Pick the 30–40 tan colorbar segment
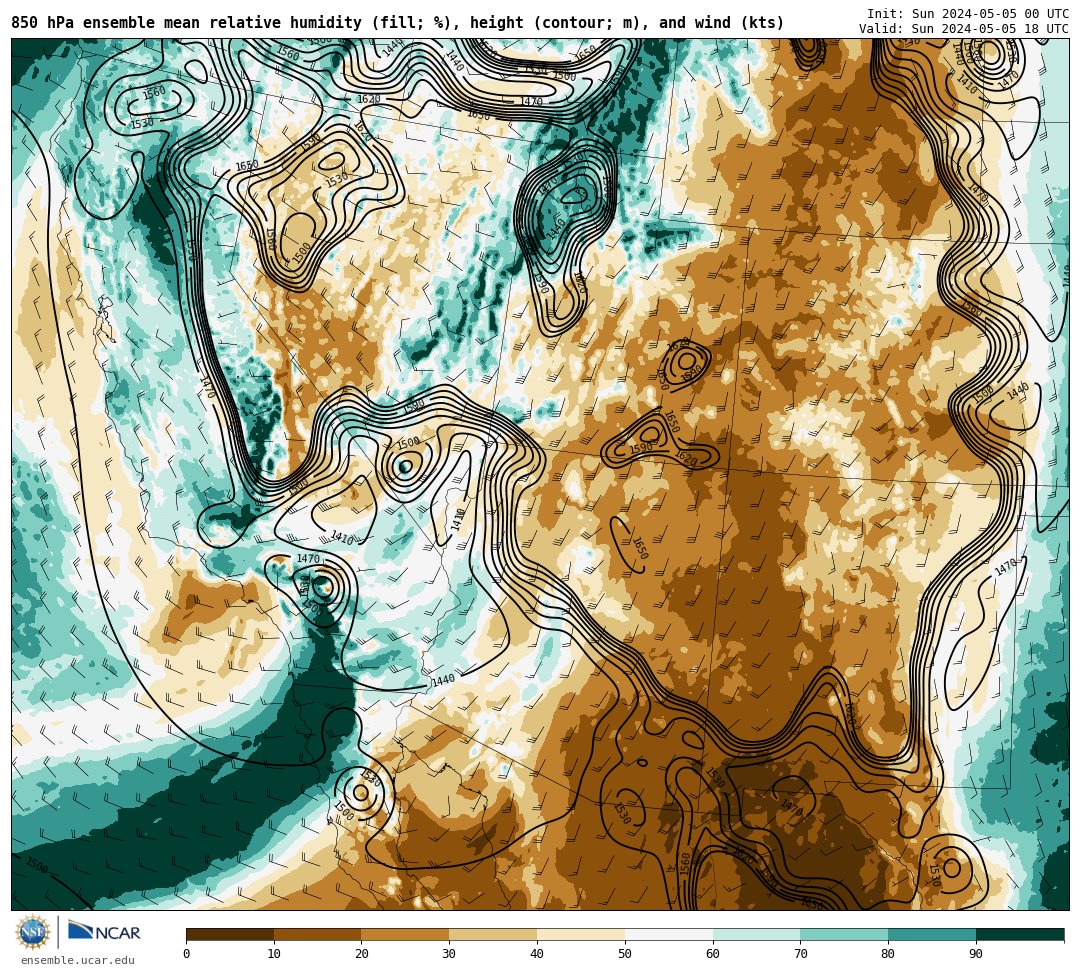Viewport: 1080px width, 973px height. click(x=493, y=934)
